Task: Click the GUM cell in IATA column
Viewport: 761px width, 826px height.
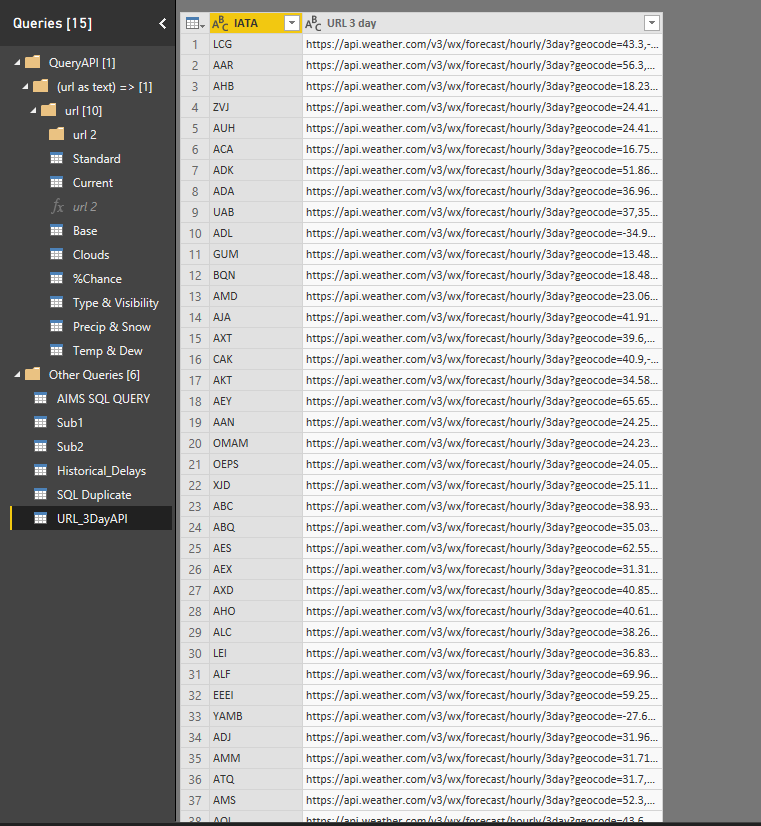Action: (x=256, y=254)
